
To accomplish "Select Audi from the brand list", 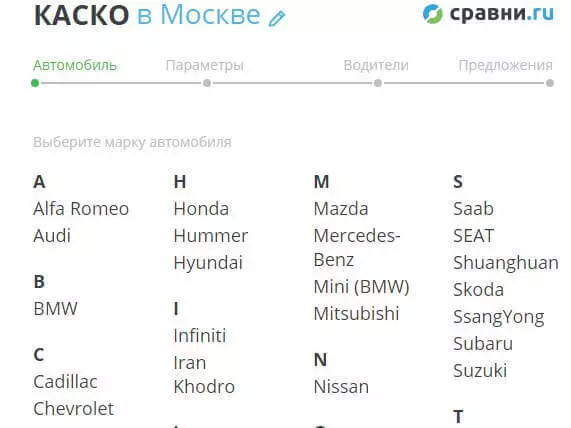I will click(x=52, y=236).
